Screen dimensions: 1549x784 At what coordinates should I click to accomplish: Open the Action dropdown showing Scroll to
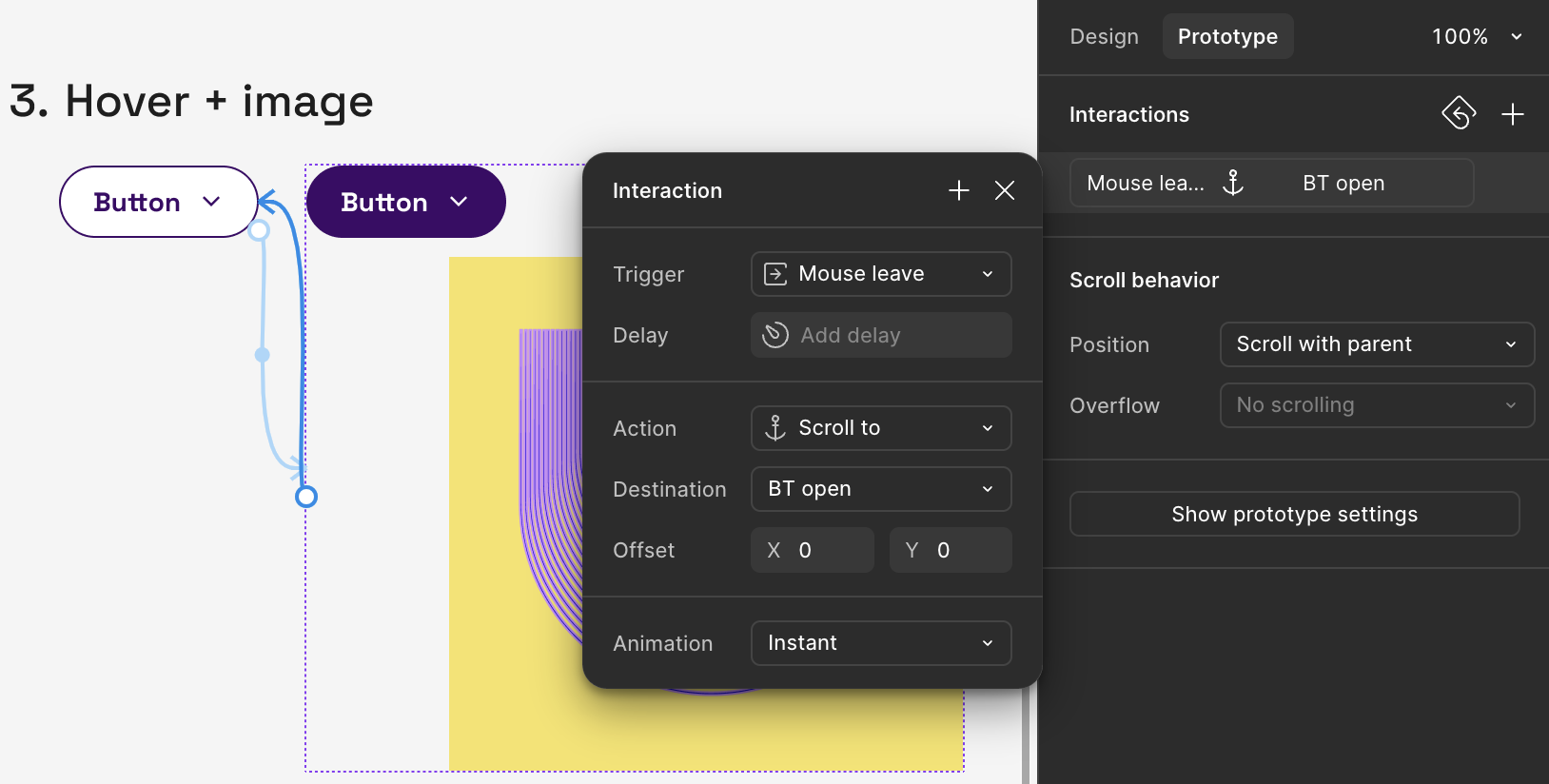point(880,428)
